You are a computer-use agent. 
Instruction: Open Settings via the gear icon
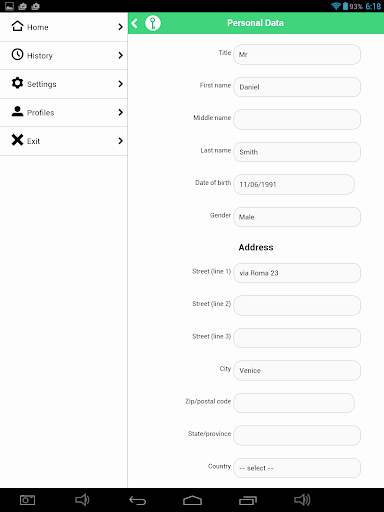(17, 83)
